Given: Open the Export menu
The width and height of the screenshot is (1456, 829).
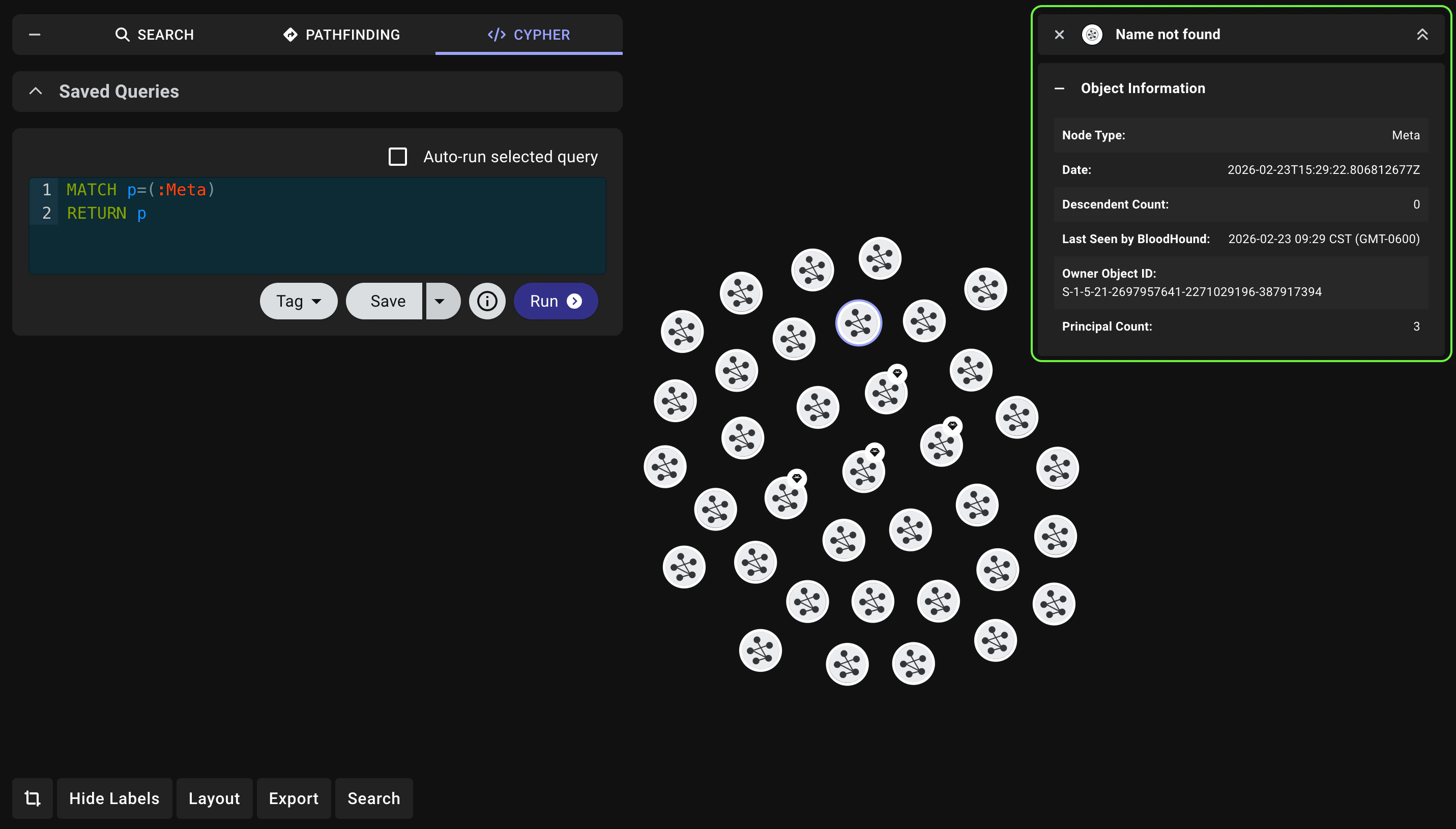Looking at the screenshot, I should [294, 798].
